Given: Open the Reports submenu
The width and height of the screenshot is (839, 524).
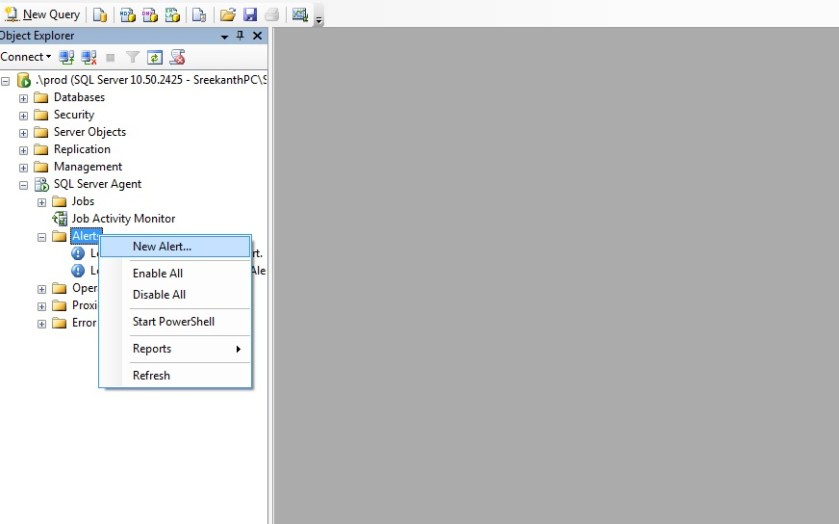Looking at the screenshot, I should (x=175, y=349).
